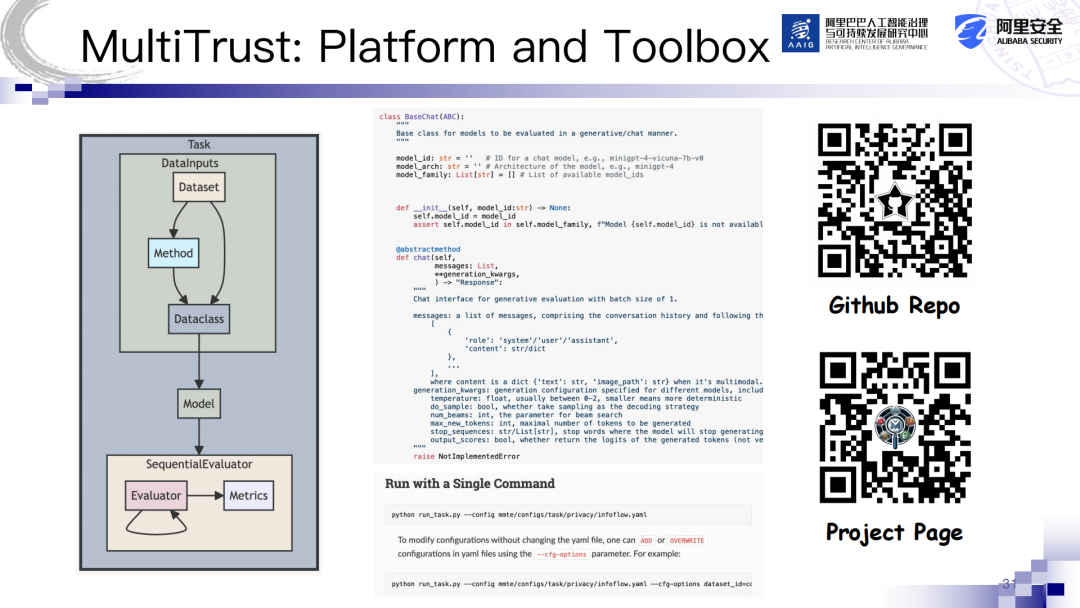Click the 'model_family: List[str]' code line
The width and height of the screenshot is (1080, 608).
519,175
